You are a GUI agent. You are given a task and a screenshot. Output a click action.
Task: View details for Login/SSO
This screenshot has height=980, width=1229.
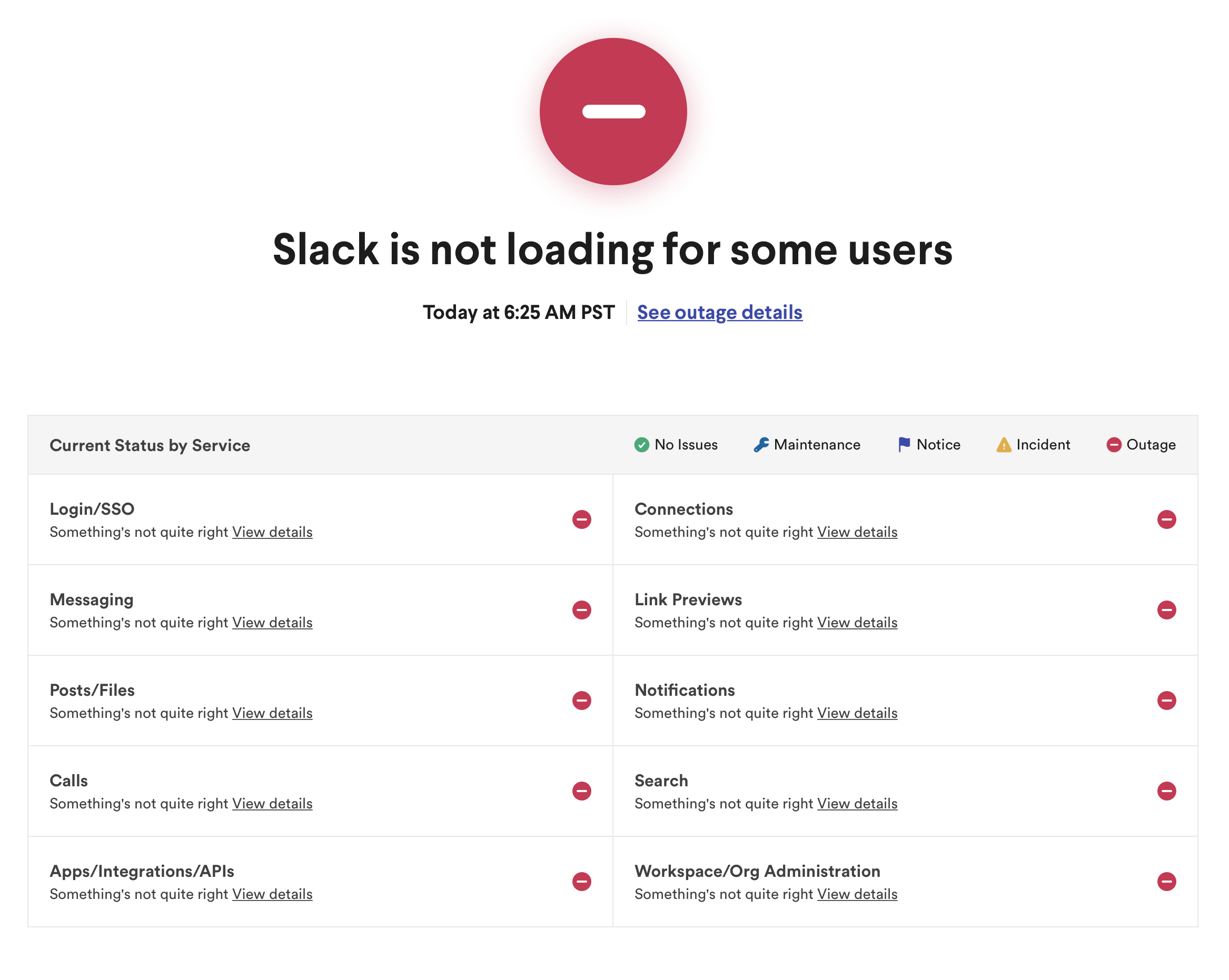pos(272,532)
